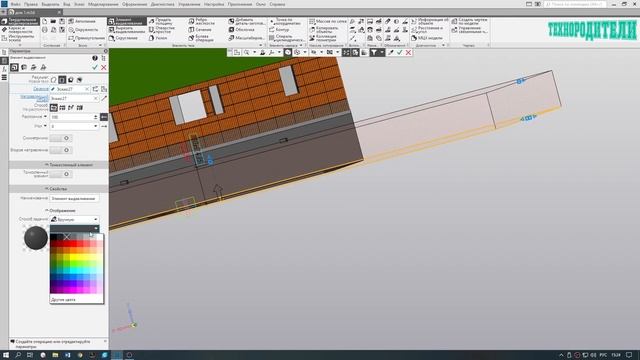Viewport: 640px width, 360px height.
Task: Toggle the Второе направление switch
Action: point(61,150)
